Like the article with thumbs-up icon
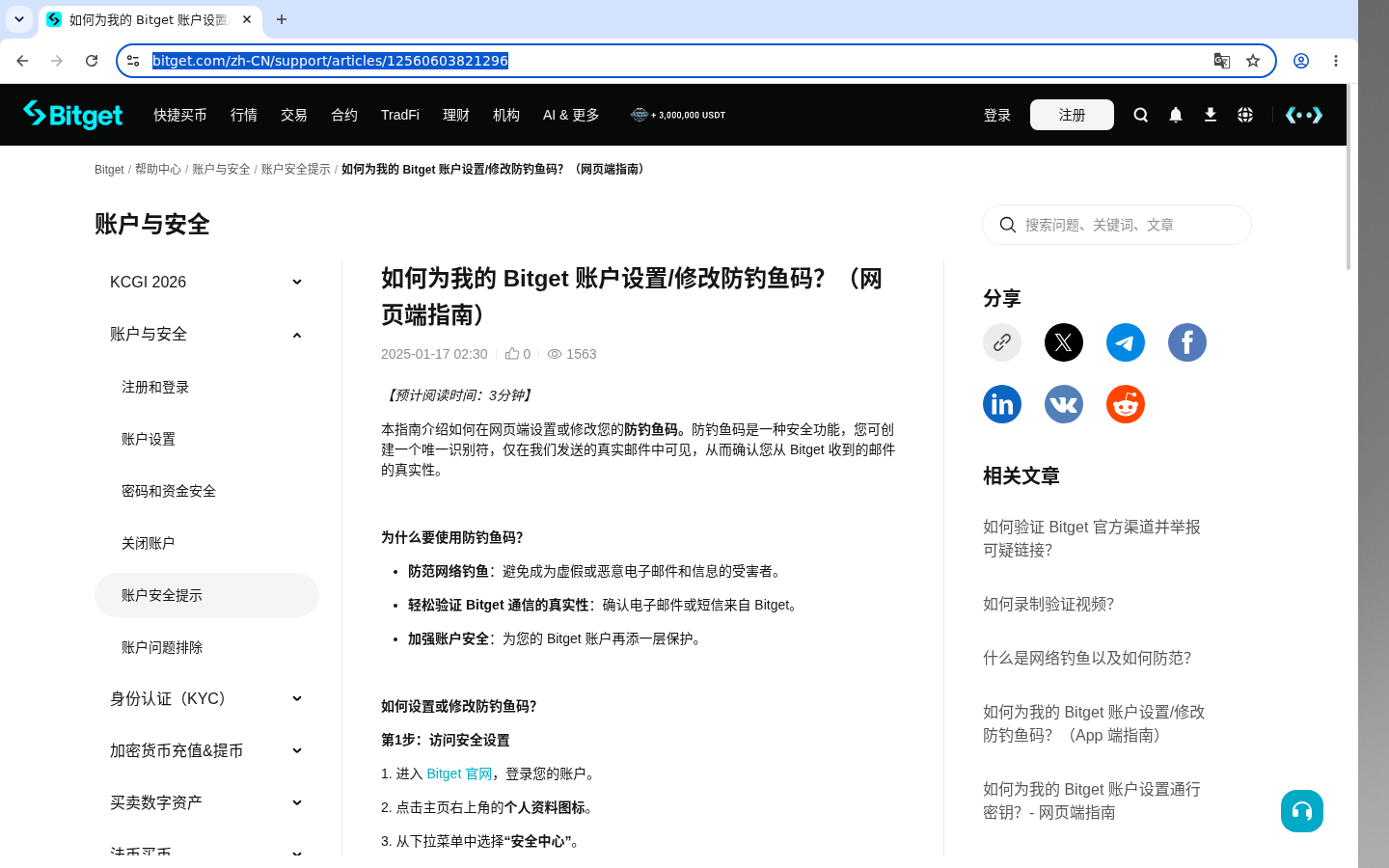1389x868 pixels. (x=512, y=354)
